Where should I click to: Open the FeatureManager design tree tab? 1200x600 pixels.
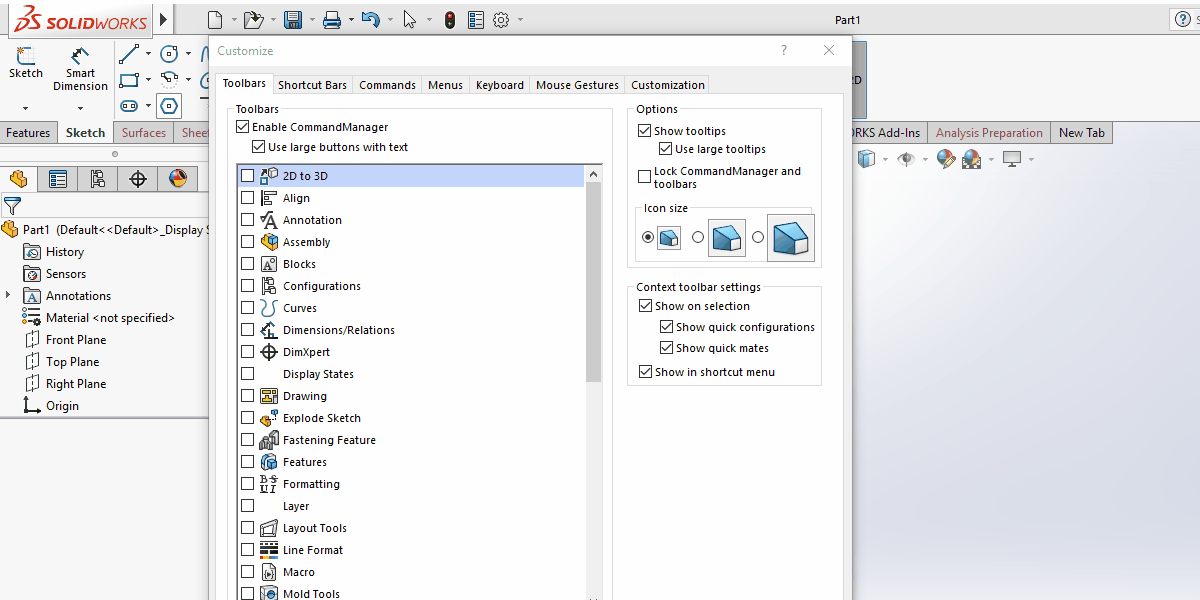(x=18, y=179)
